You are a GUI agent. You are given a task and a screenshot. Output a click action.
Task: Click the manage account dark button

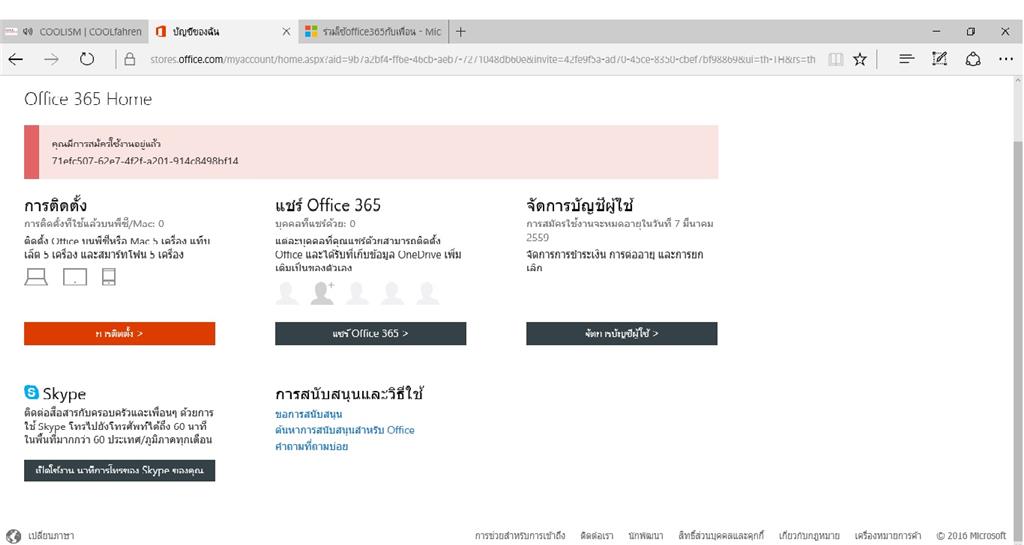(x=622, y=334)
